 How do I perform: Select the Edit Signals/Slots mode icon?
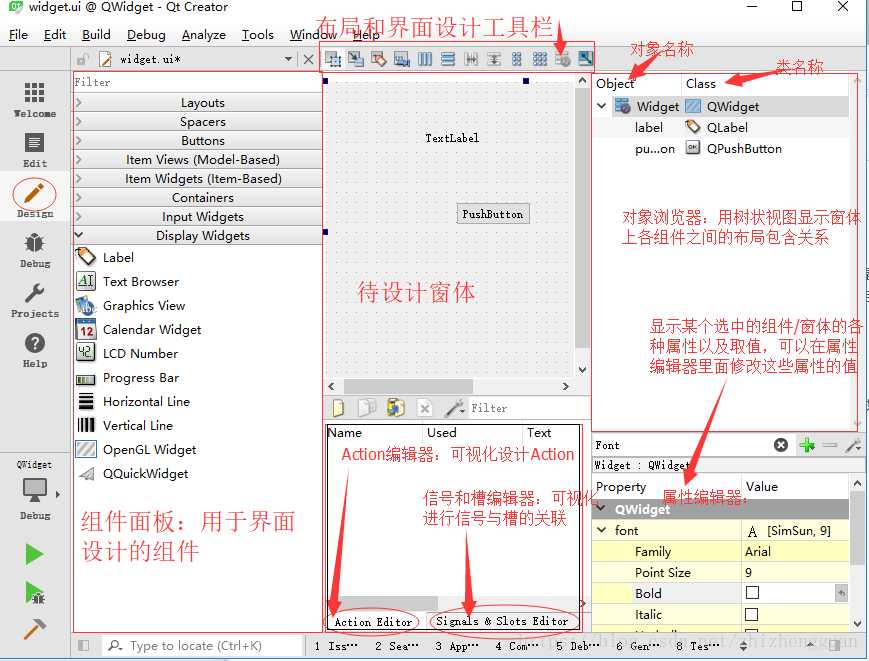(x=356, y=59)
